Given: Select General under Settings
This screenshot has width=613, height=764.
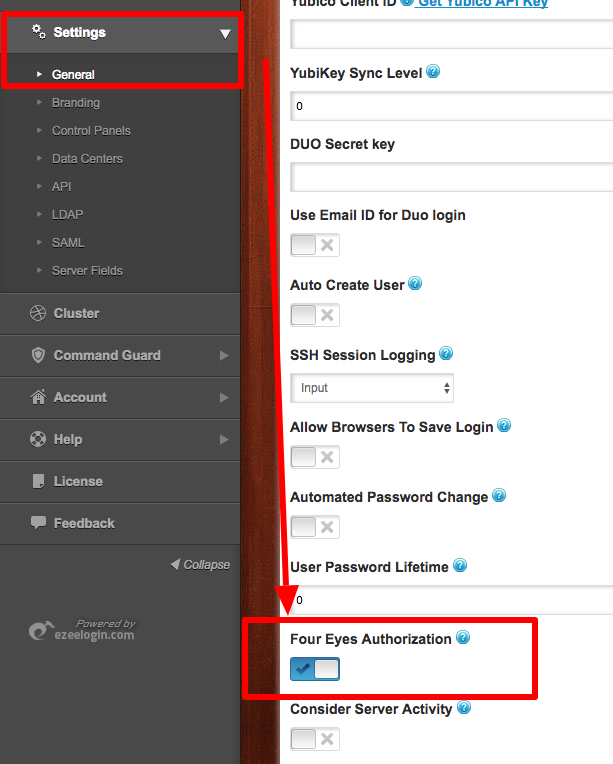Looking at the screenshot, I should [73, 75].
